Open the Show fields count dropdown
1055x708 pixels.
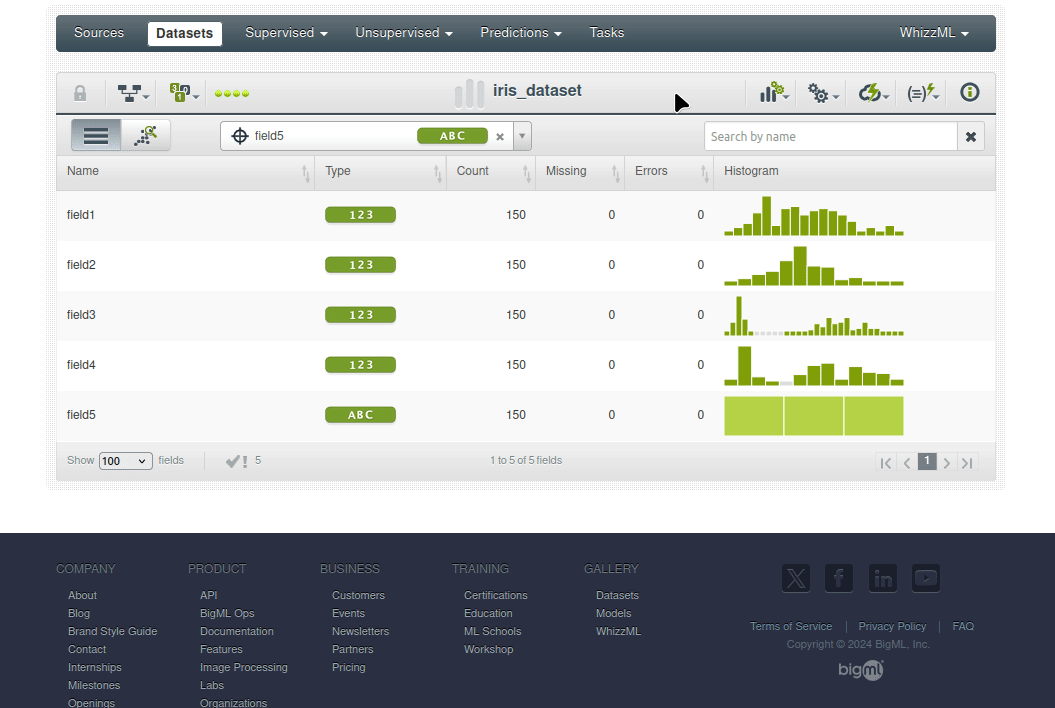point(125,461)
